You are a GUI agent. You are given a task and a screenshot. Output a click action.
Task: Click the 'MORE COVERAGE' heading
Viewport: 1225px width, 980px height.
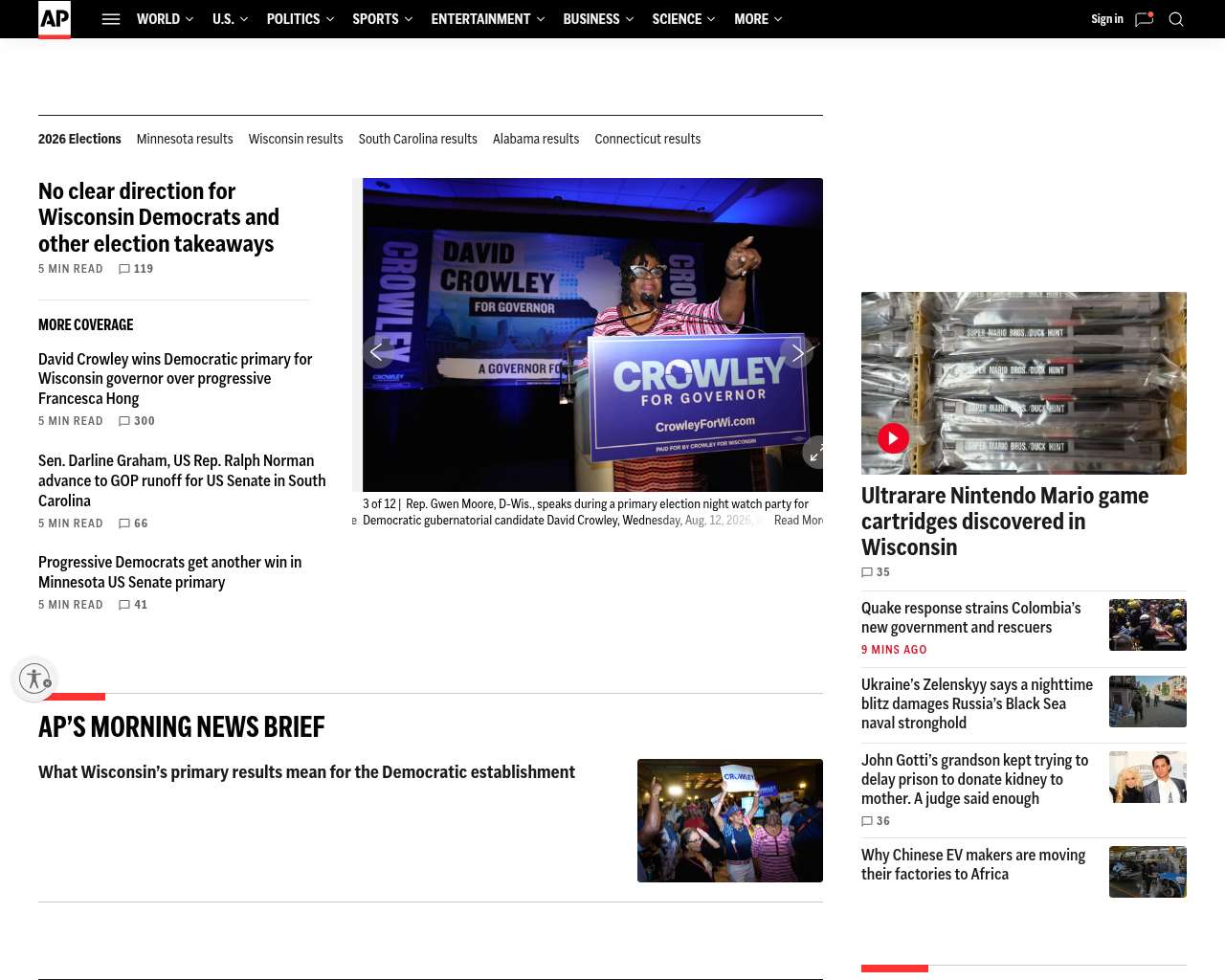click(86, 325)
